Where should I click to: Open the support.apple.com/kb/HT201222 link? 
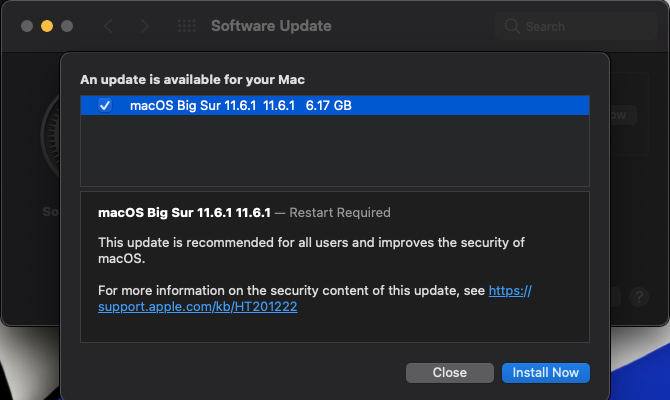coord(198,307)
